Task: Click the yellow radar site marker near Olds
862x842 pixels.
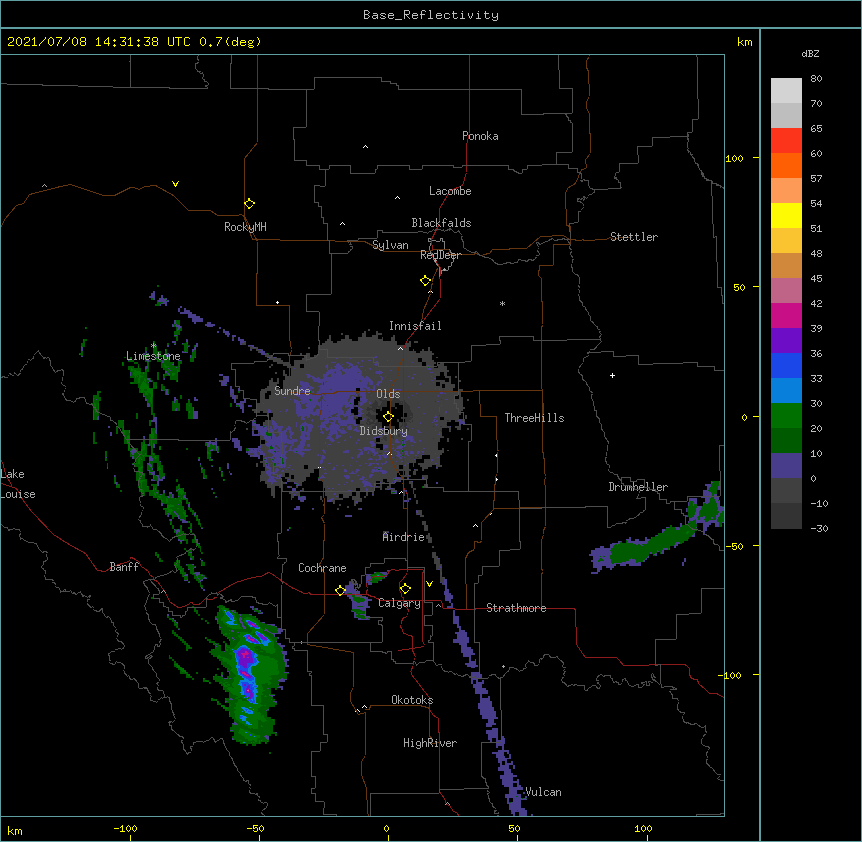Action: tap(388, 417)
